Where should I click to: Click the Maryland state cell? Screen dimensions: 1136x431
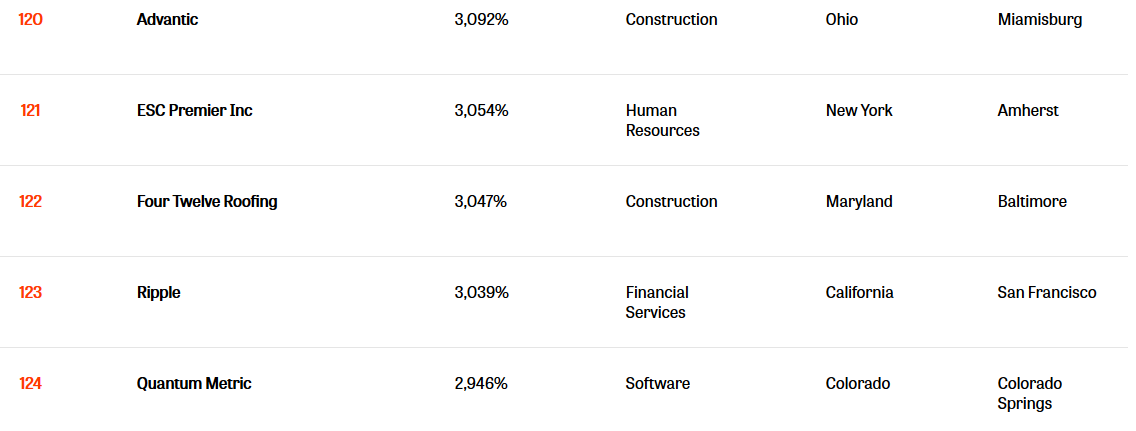point(859,201)
